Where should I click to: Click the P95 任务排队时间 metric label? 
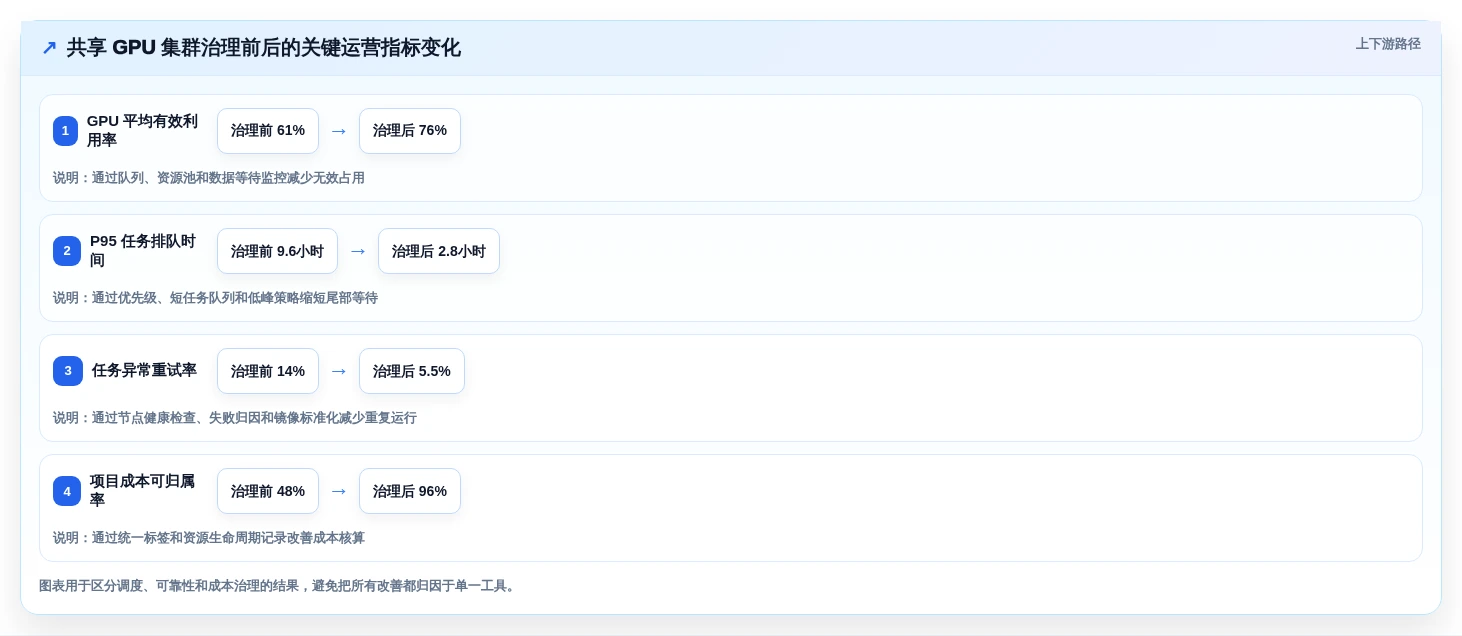point(143,251)
